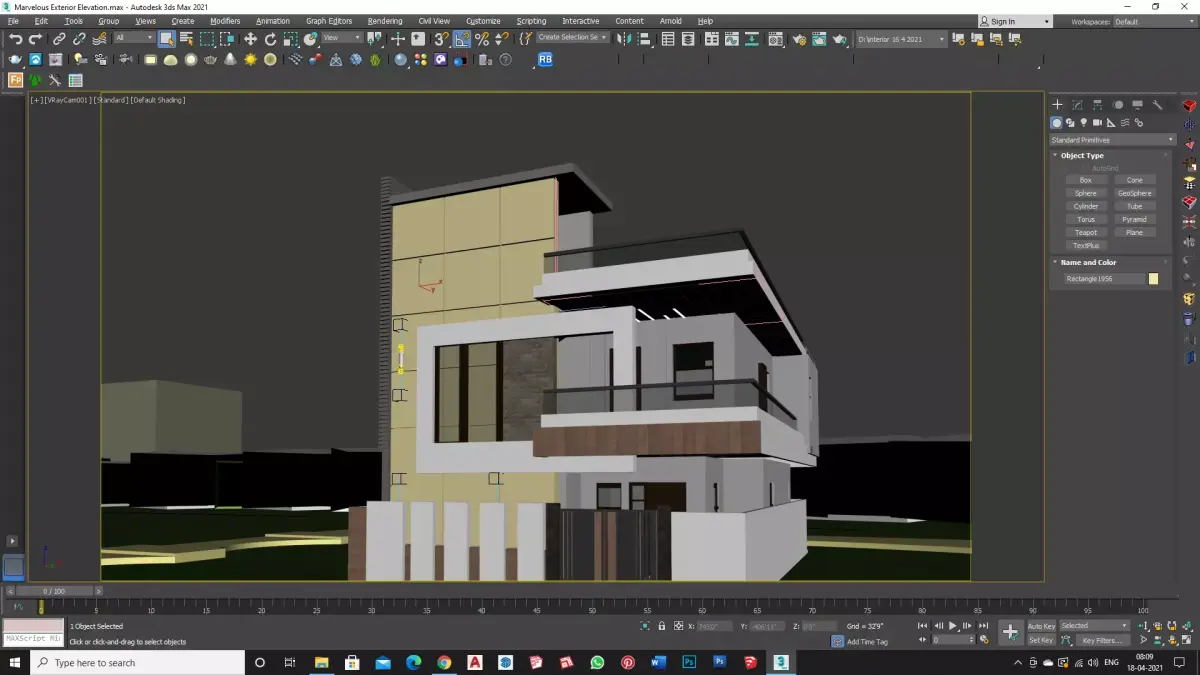Click the Add Time Tag icon
The width and height of the screenshot is (1200, 675).
838,641
